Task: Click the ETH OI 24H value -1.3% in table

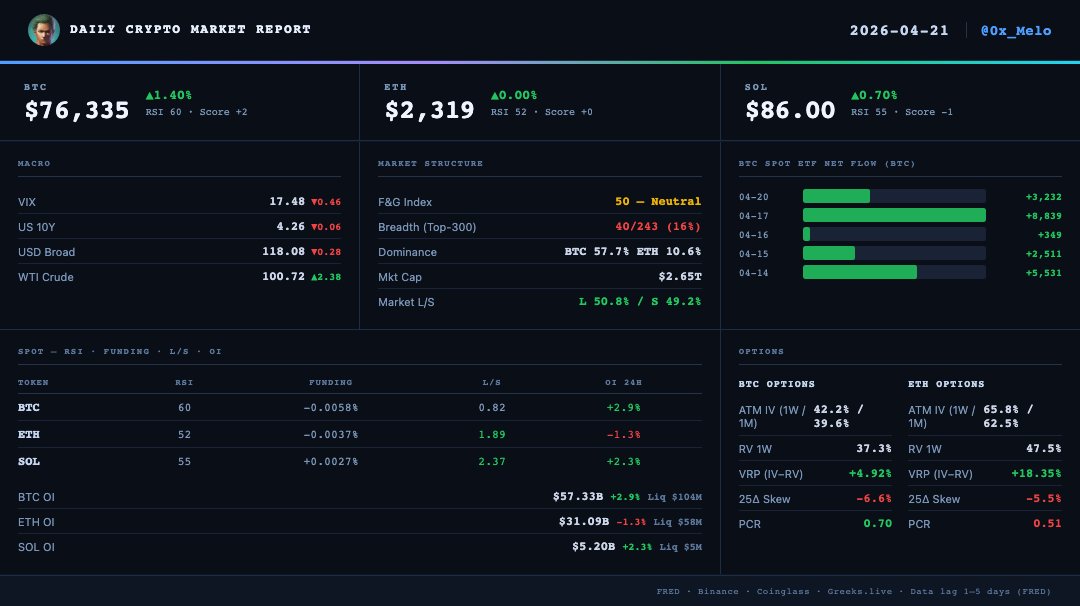Action: point(623,435)
